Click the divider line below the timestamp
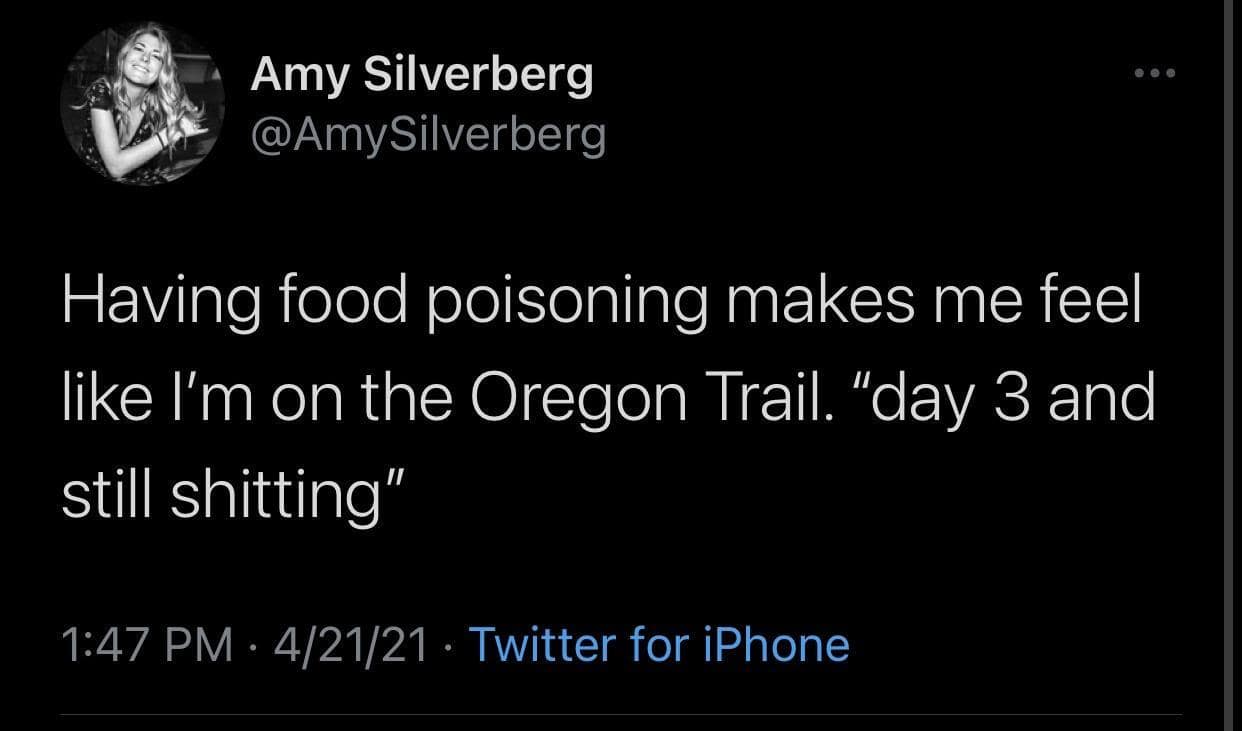 (x=620, y=715)
